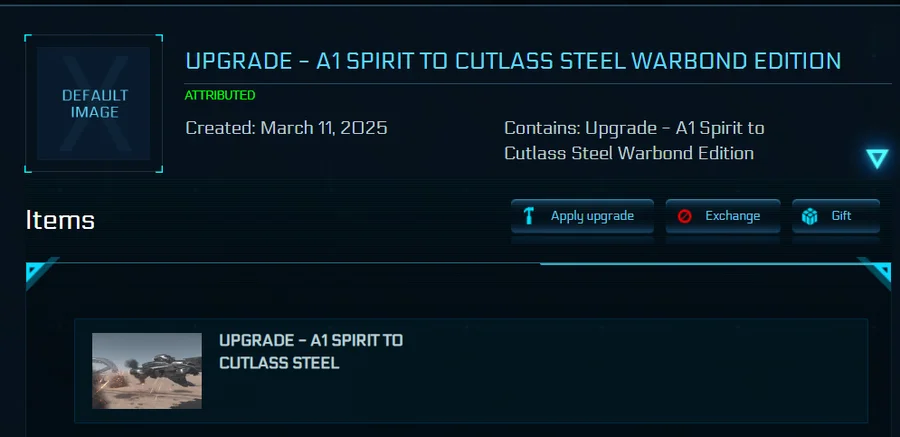Click the hammer icon beside Apply upgrade

pyautogui.click(x=529, y=216)
